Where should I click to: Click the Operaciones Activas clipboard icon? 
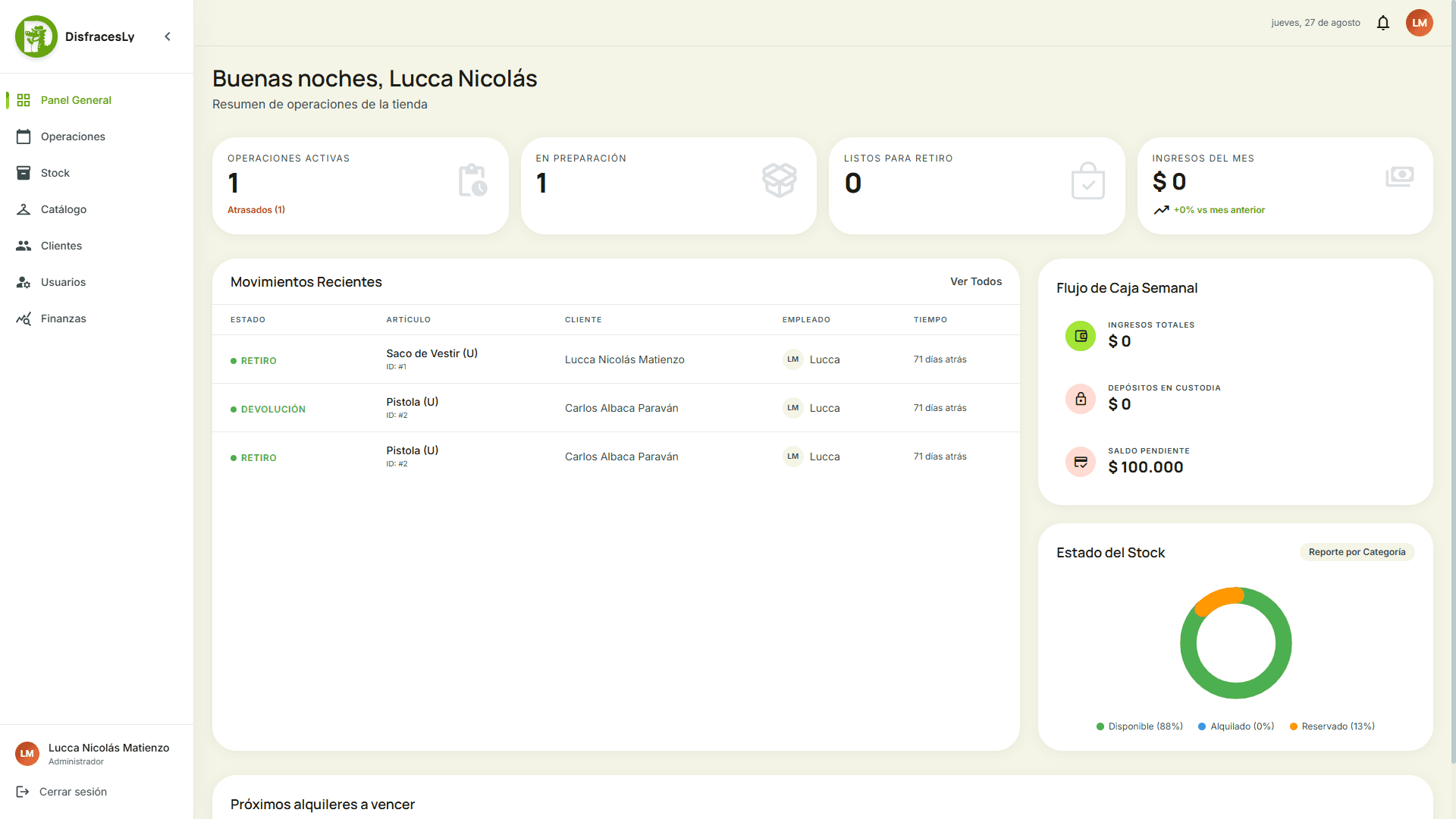click(x=472, y=180)
